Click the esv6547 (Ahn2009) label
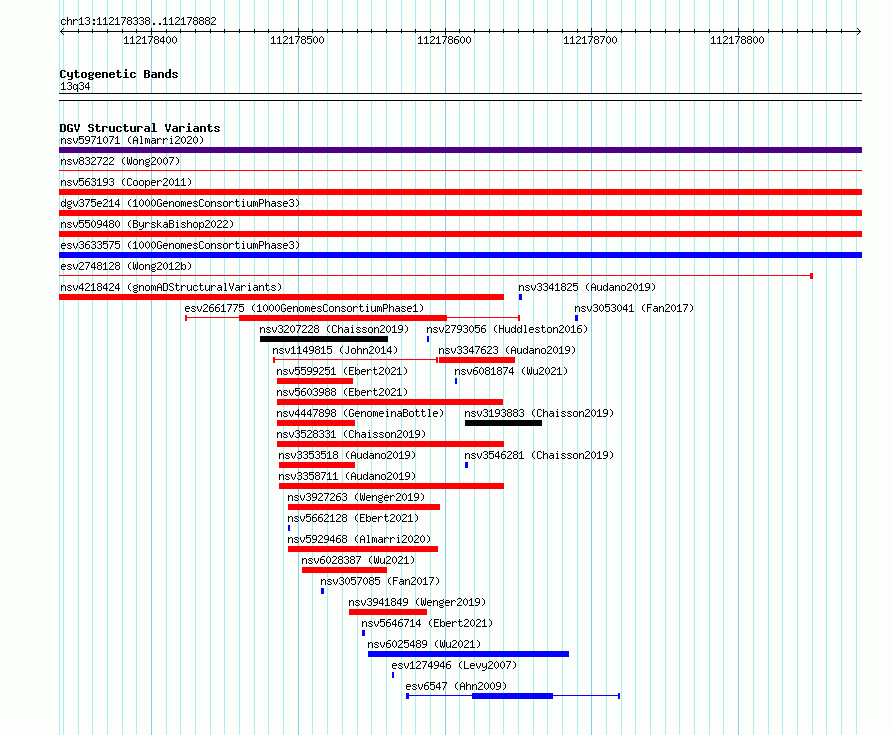890x735 pixels. pos(456,686)
